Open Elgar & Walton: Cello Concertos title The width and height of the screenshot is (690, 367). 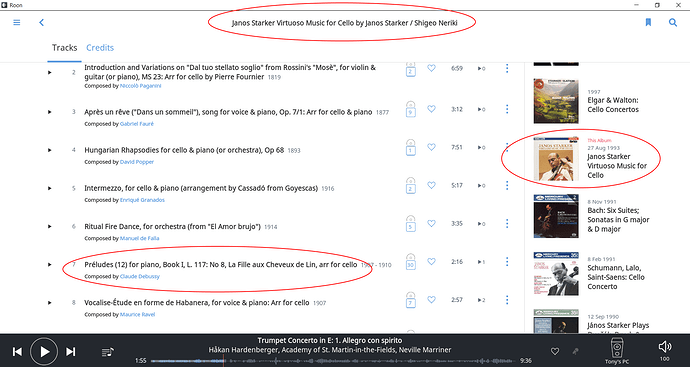coord(613,105)
